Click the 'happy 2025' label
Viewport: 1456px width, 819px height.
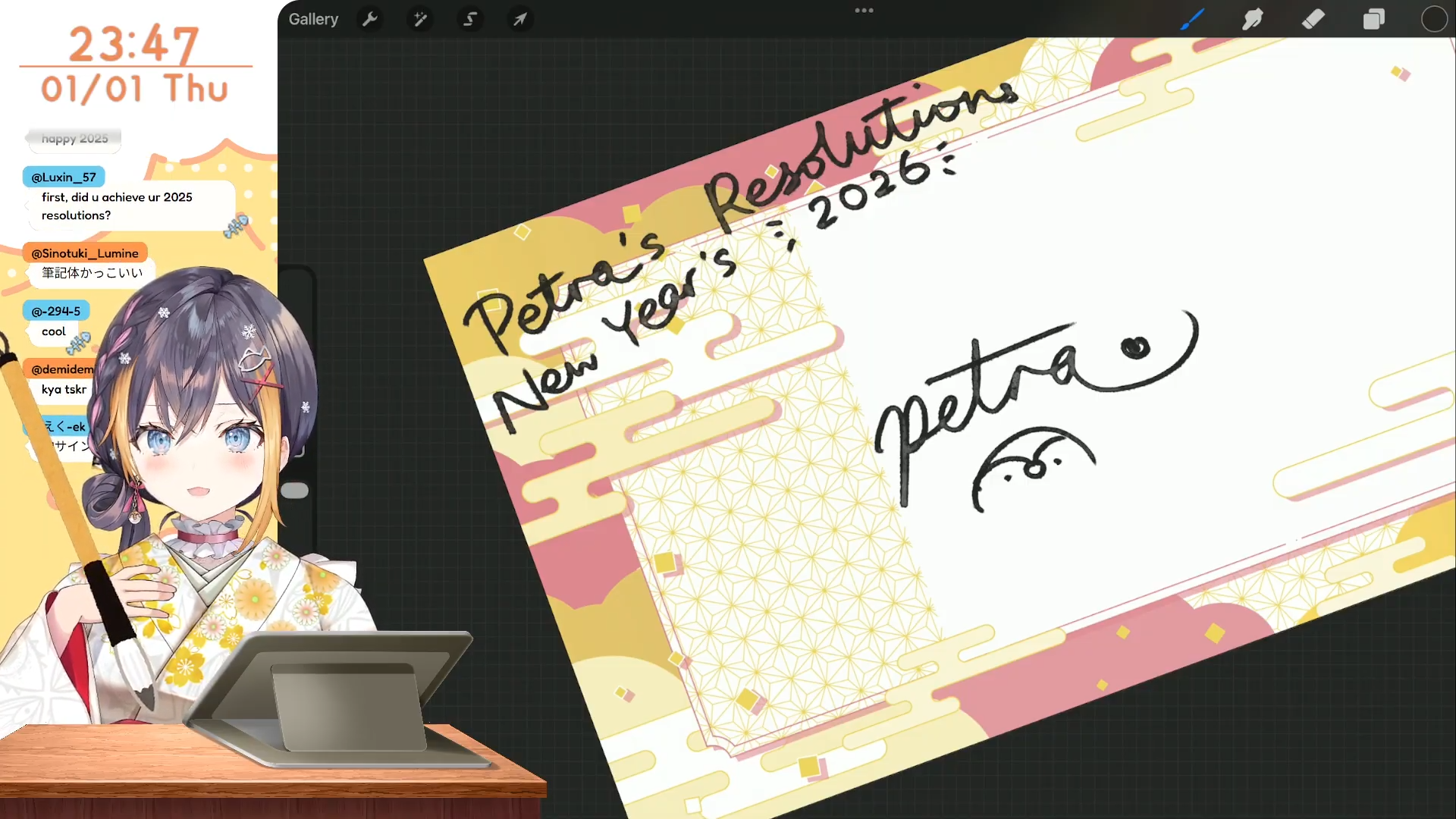click(74, 139)
